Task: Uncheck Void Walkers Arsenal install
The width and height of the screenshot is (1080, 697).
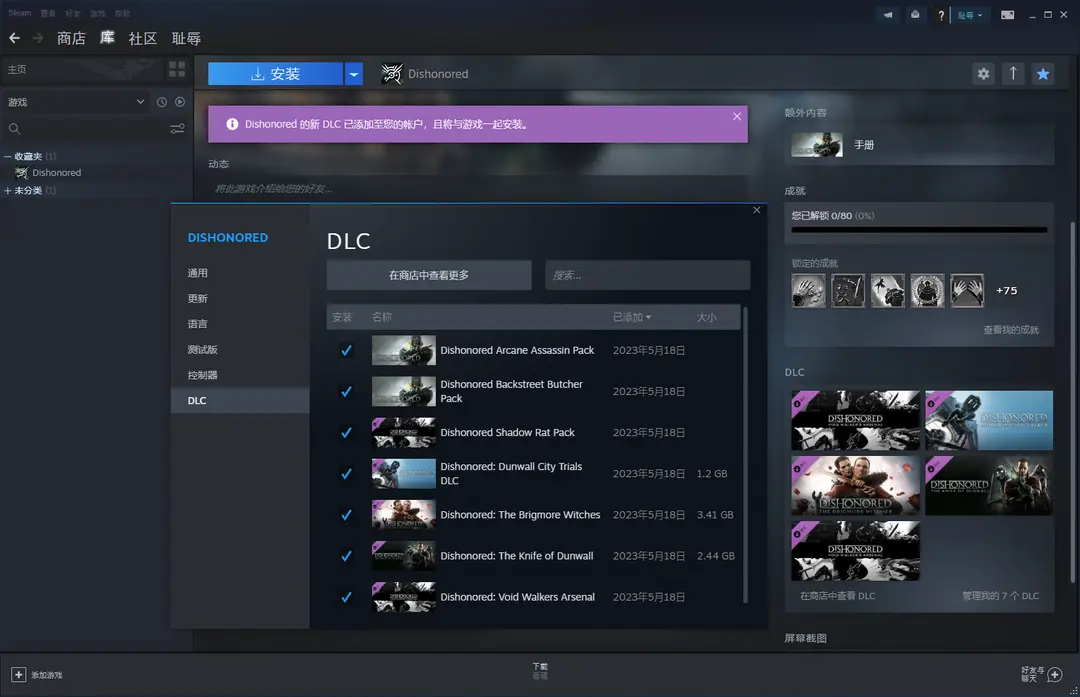Action: pyautogui.click(x=346, y=597)
